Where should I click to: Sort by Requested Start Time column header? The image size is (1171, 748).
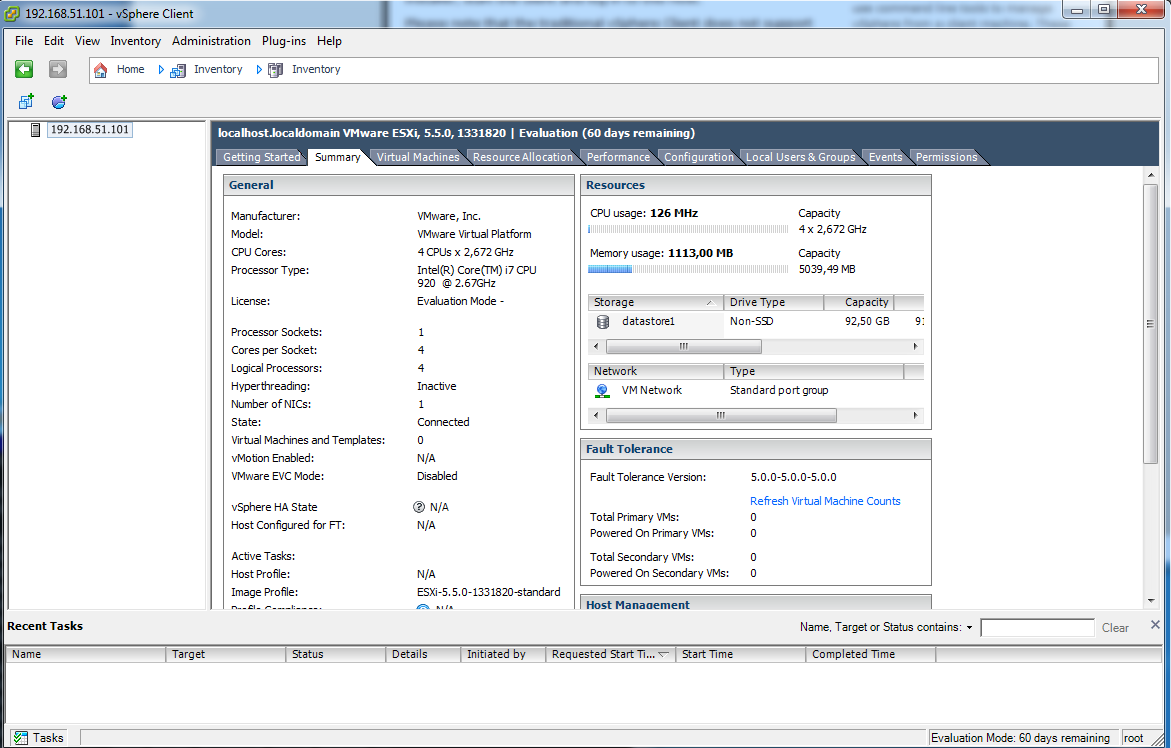pos(610,654)
